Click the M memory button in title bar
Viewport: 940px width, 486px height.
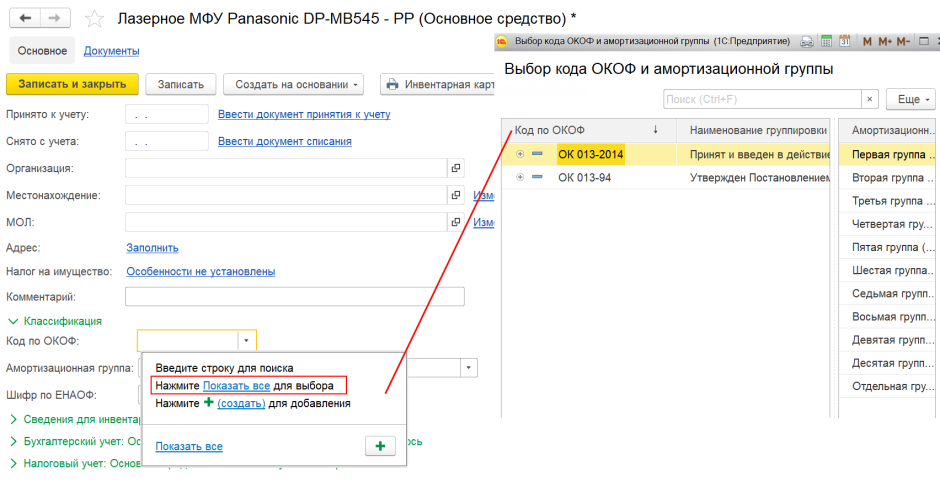pos(867,41)
